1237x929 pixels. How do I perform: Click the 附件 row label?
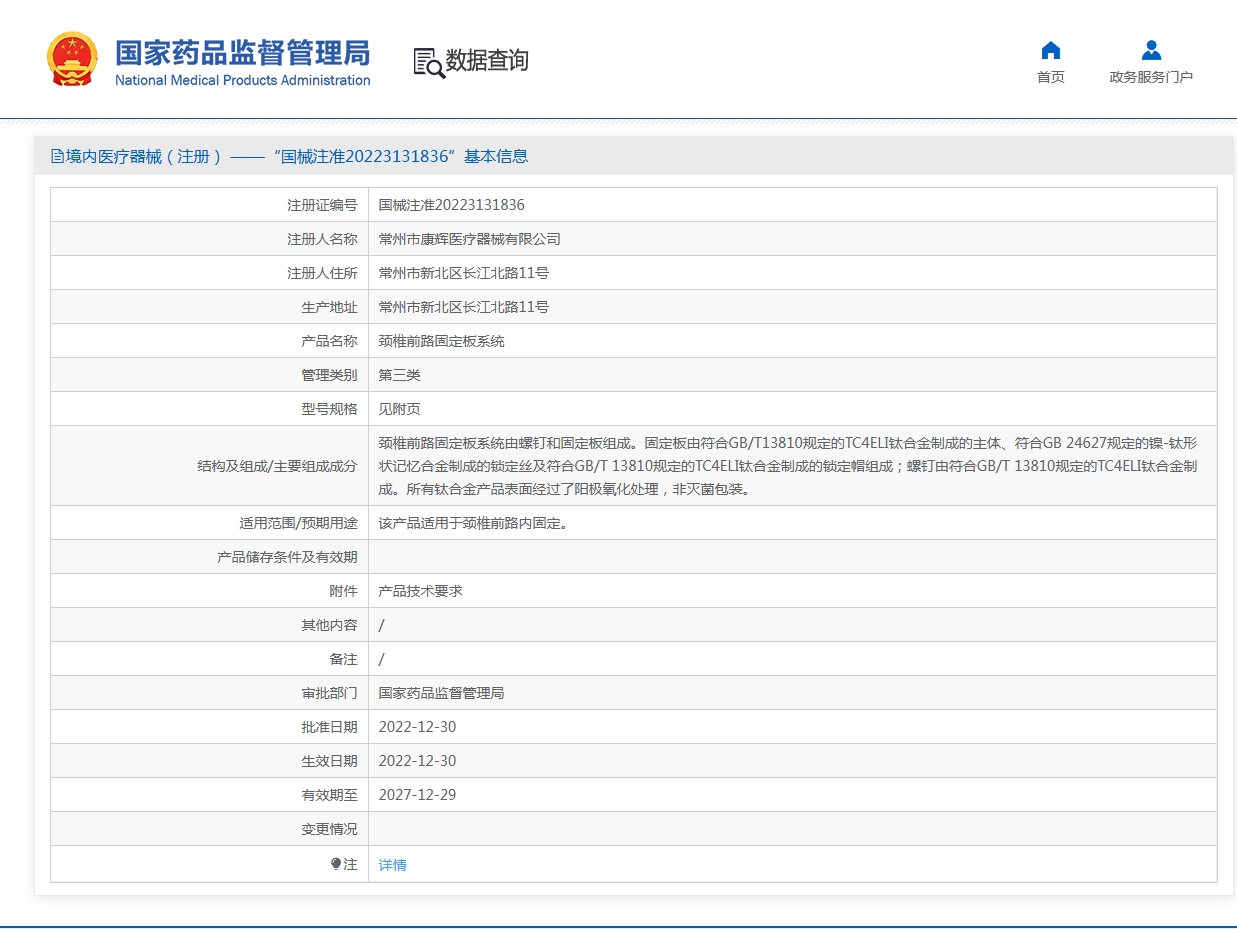click(x=343, y=591)
